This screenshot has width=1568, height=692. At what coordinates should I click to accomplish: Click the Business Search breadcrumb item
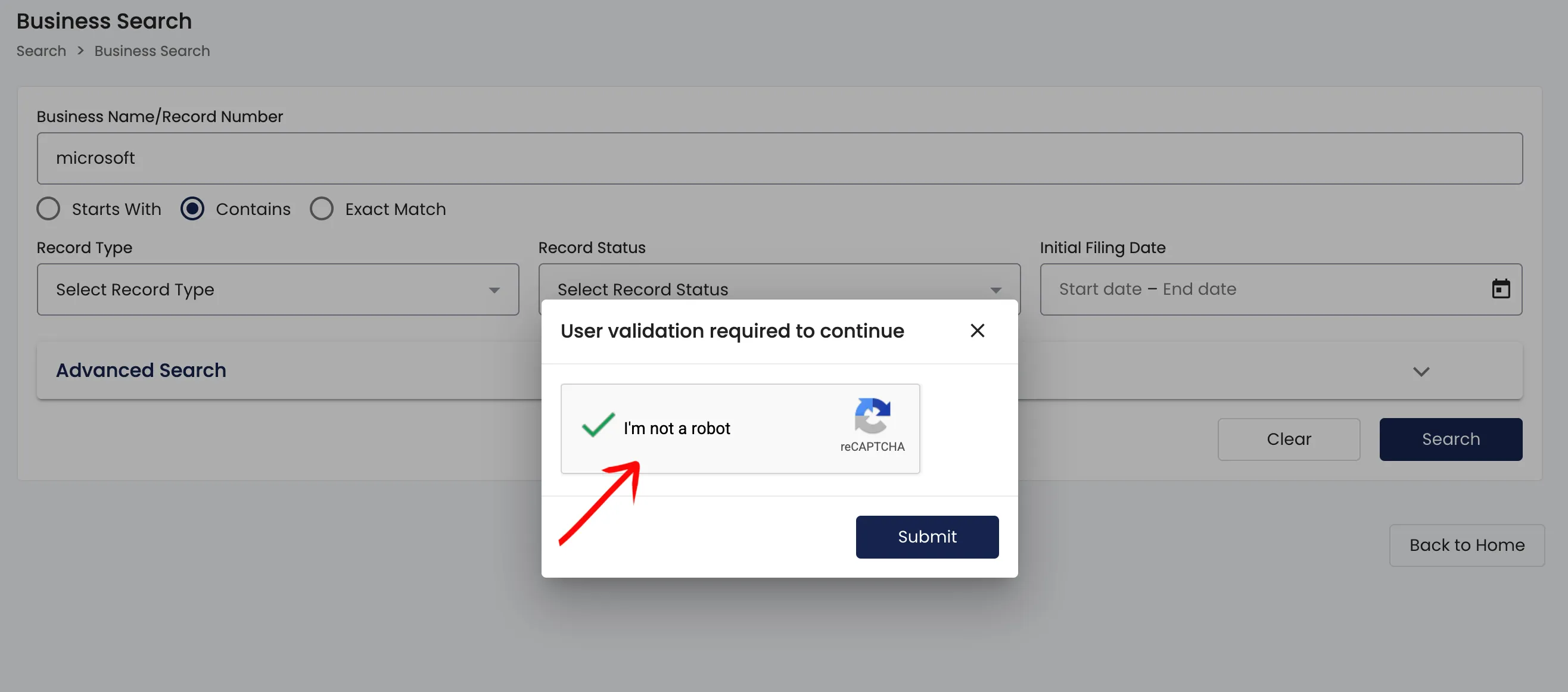pyautogui.click(x=152, y=51)
